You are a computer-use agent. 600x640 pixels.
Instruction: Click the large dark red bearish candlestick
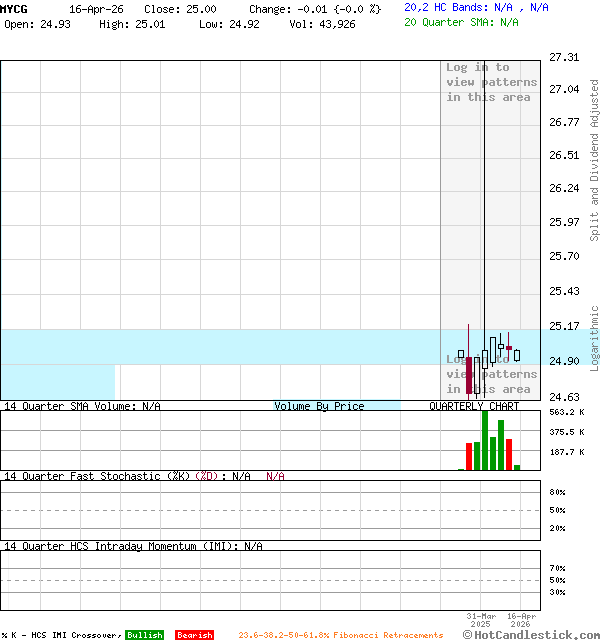pyautogui.click(x=469, y=375)
